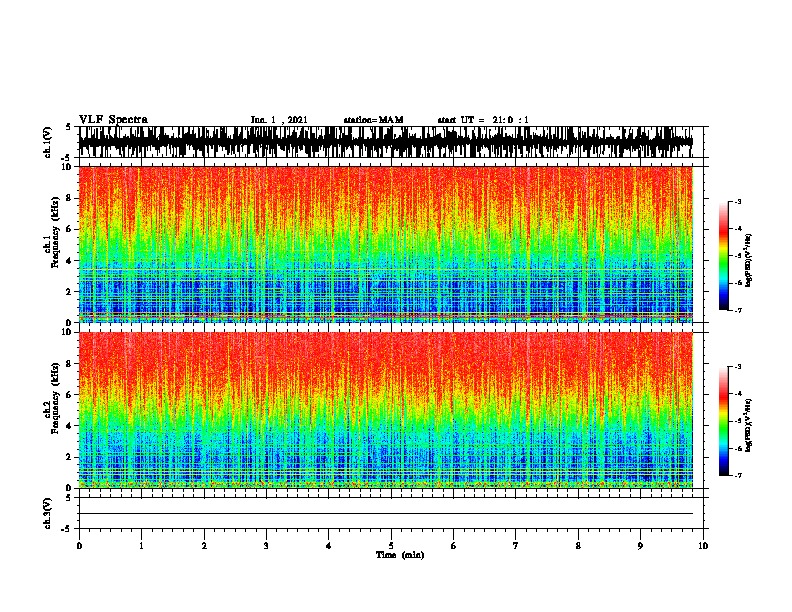Click the "Time (min)" axis title

click(400, 555)
